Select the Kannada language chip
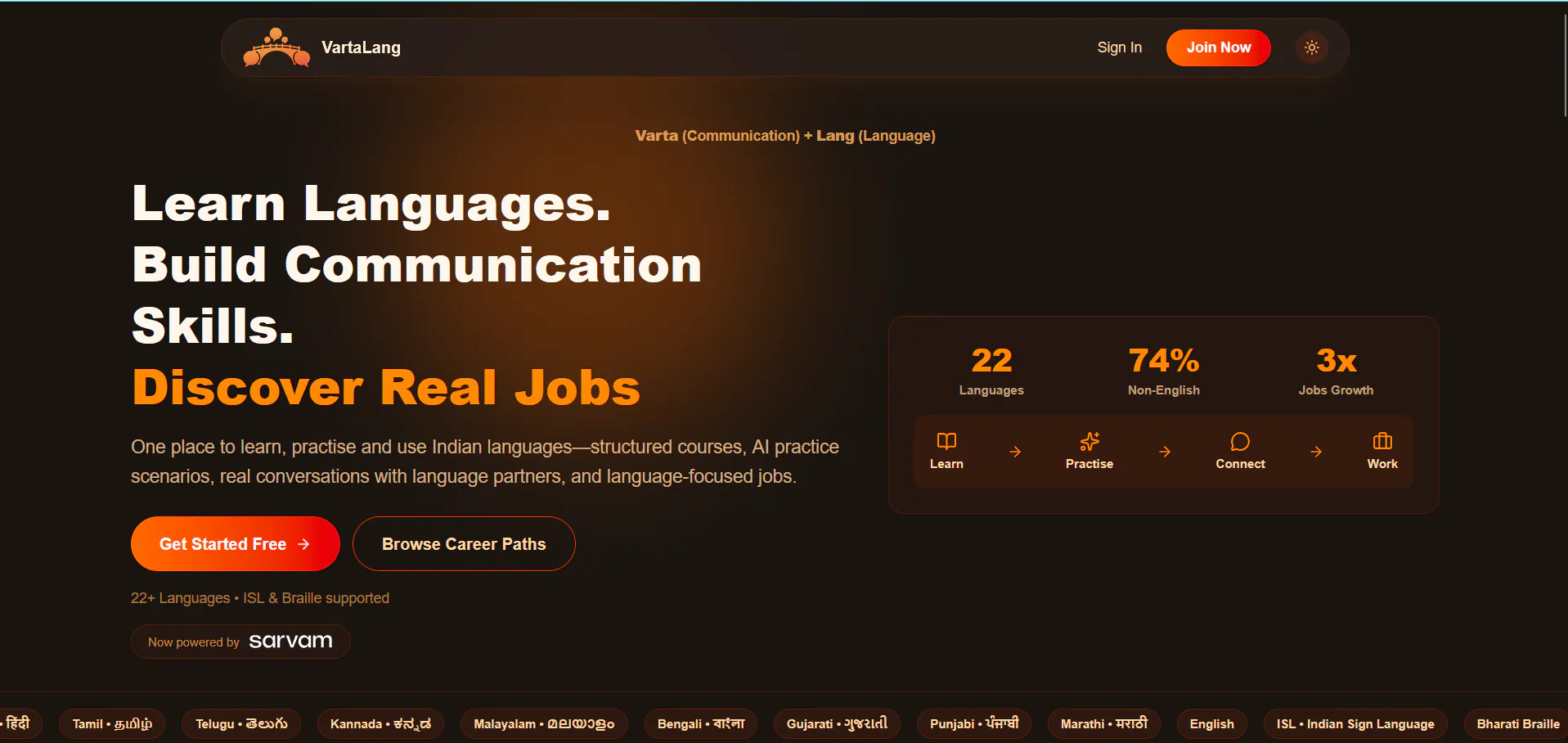The height and width of the screenshot is (743, 1568). tap(380, 724)
